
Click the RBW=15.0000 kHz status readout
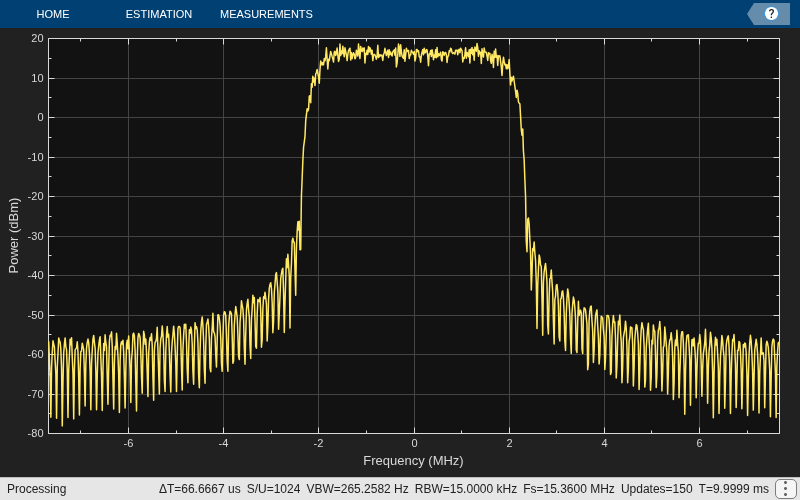point(465,489)
